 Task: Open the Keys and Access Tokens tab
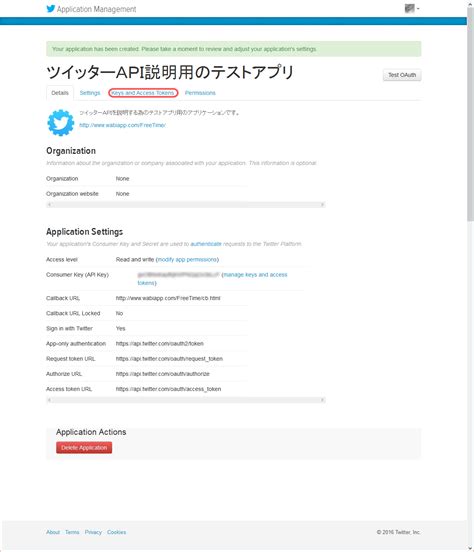pos(143,93)
